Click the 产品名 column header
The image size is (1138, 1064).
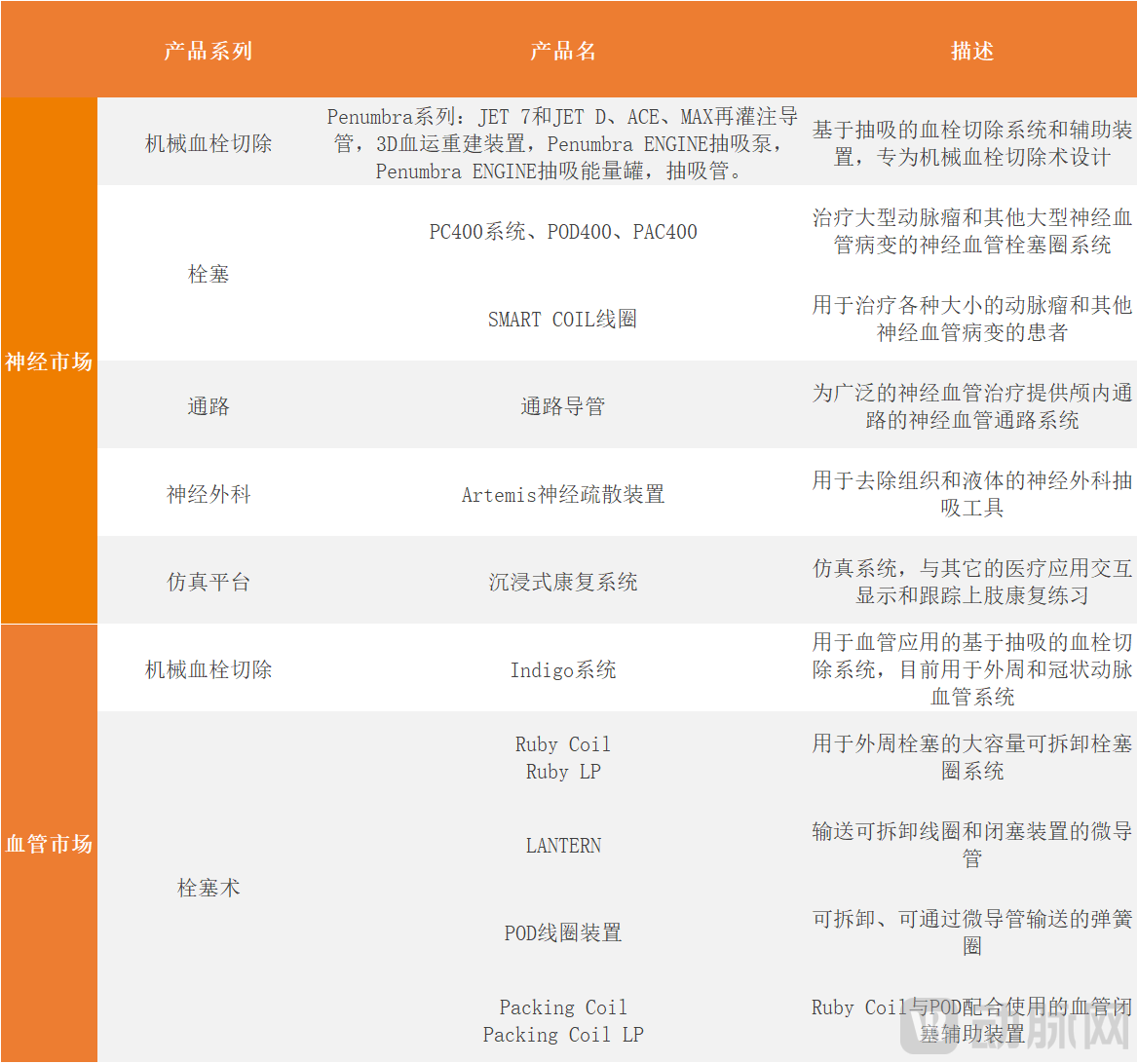(x=563, y=51)
